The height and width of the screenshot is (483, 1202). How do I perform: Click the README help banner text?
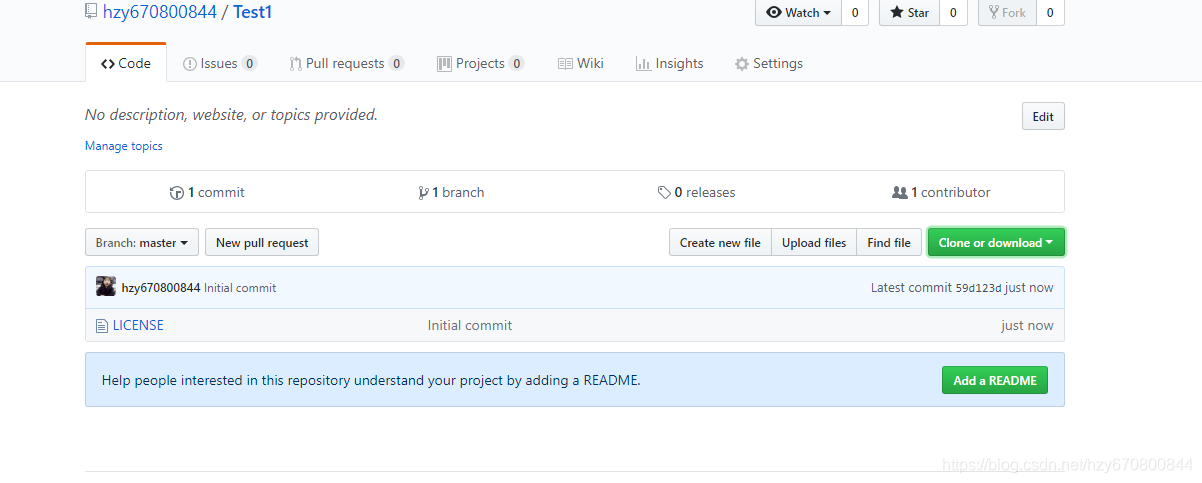pyautogui.click(x=371, y=380)
